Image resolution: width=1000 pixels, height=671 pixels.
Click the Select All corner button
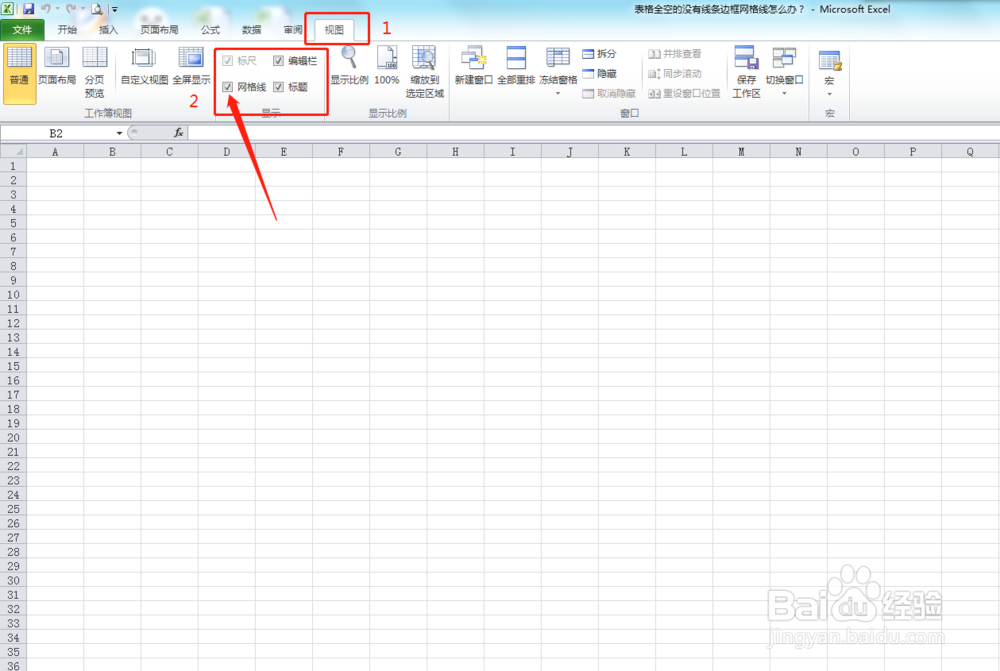tap(13, 152)
